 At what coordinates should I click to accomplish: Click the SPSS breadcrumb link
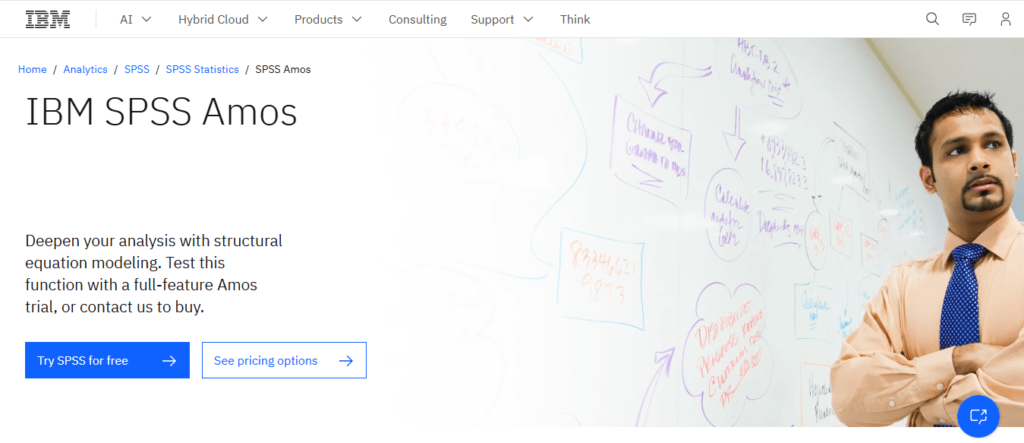pyautogui.click(x=137, y=69)
